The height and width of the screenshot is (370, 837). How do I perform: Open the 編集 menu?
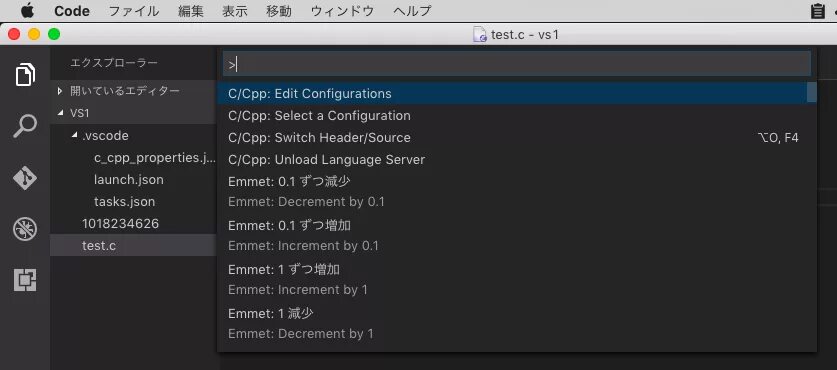tap(191, 11)
